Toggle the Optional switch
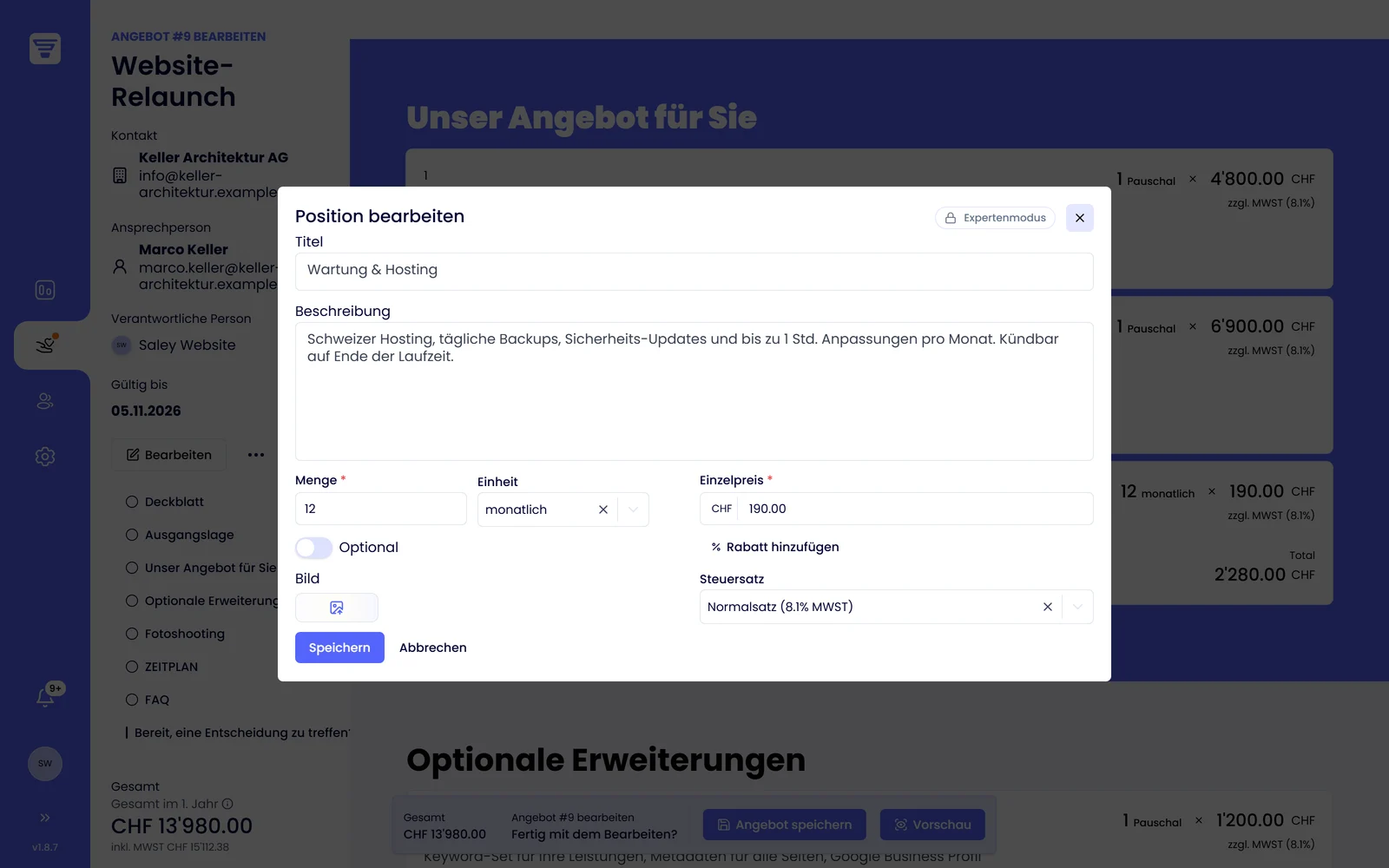 coord(313,548)
